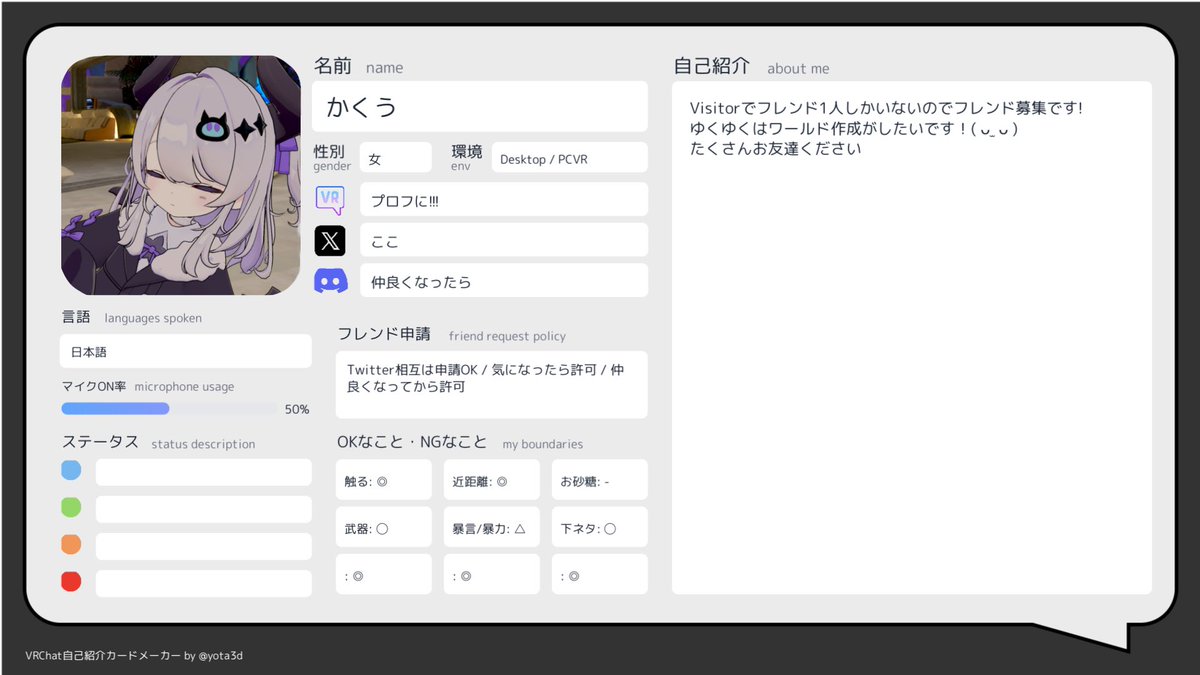Click the 暴言/暴力: △ boundary box
1200x675 pixels.
coord(491,526)
